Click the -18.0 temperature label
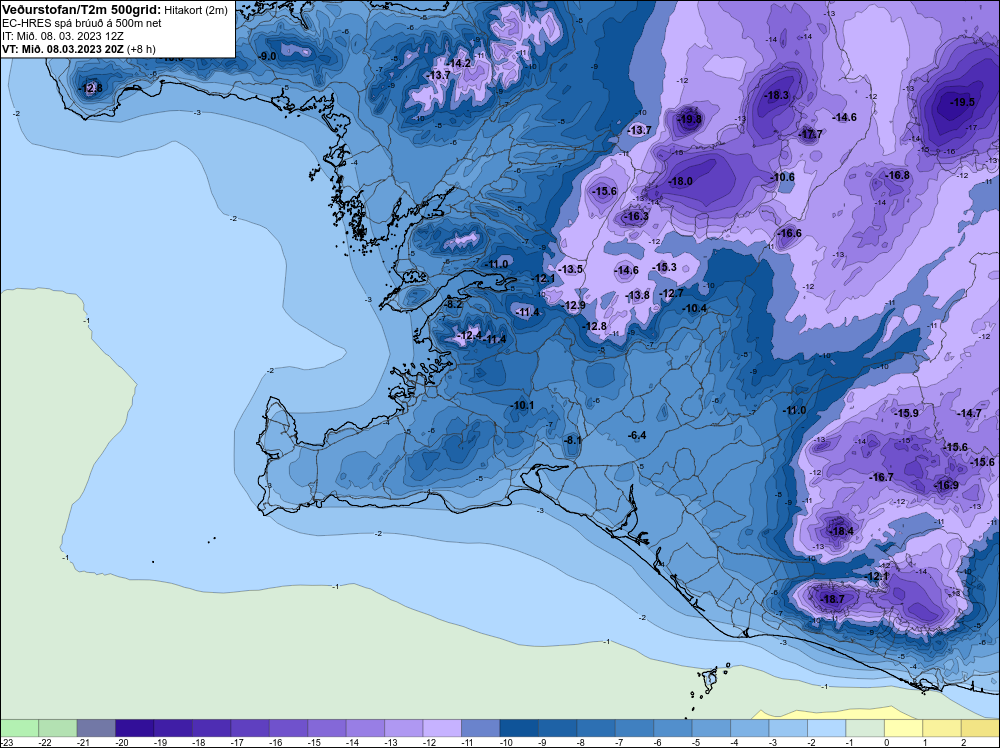Viewport: 1000px width, 748px height. [680, 181]
